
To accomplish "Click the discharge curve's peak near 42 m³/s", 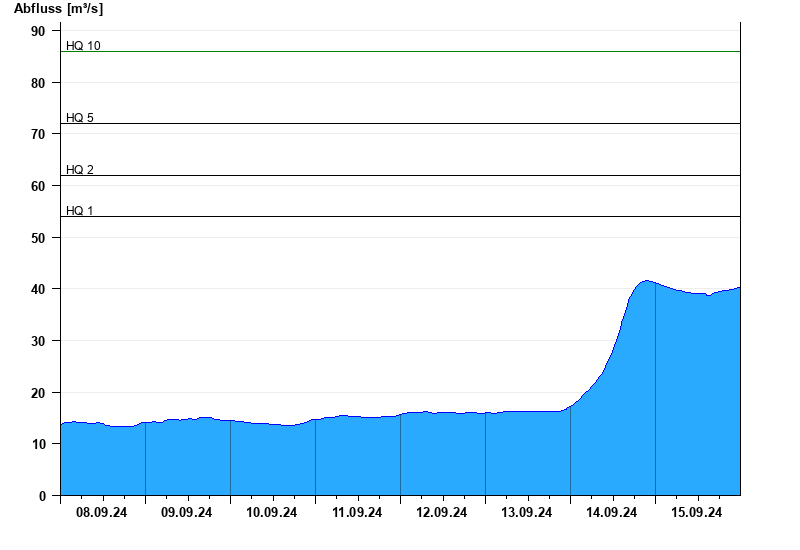I will (646, 281).
